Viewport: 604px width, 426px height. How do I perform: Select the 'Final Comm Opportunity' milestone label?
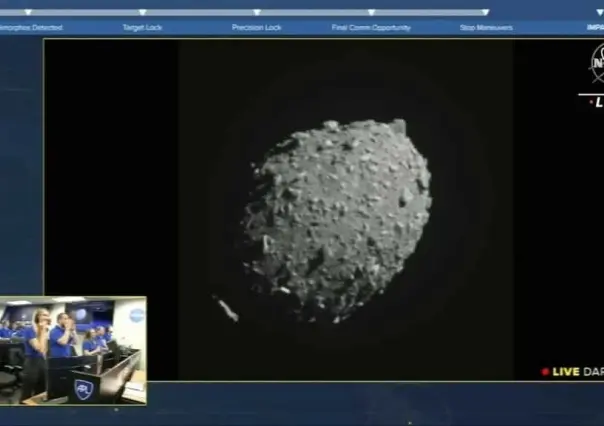[x=371, y=28]
